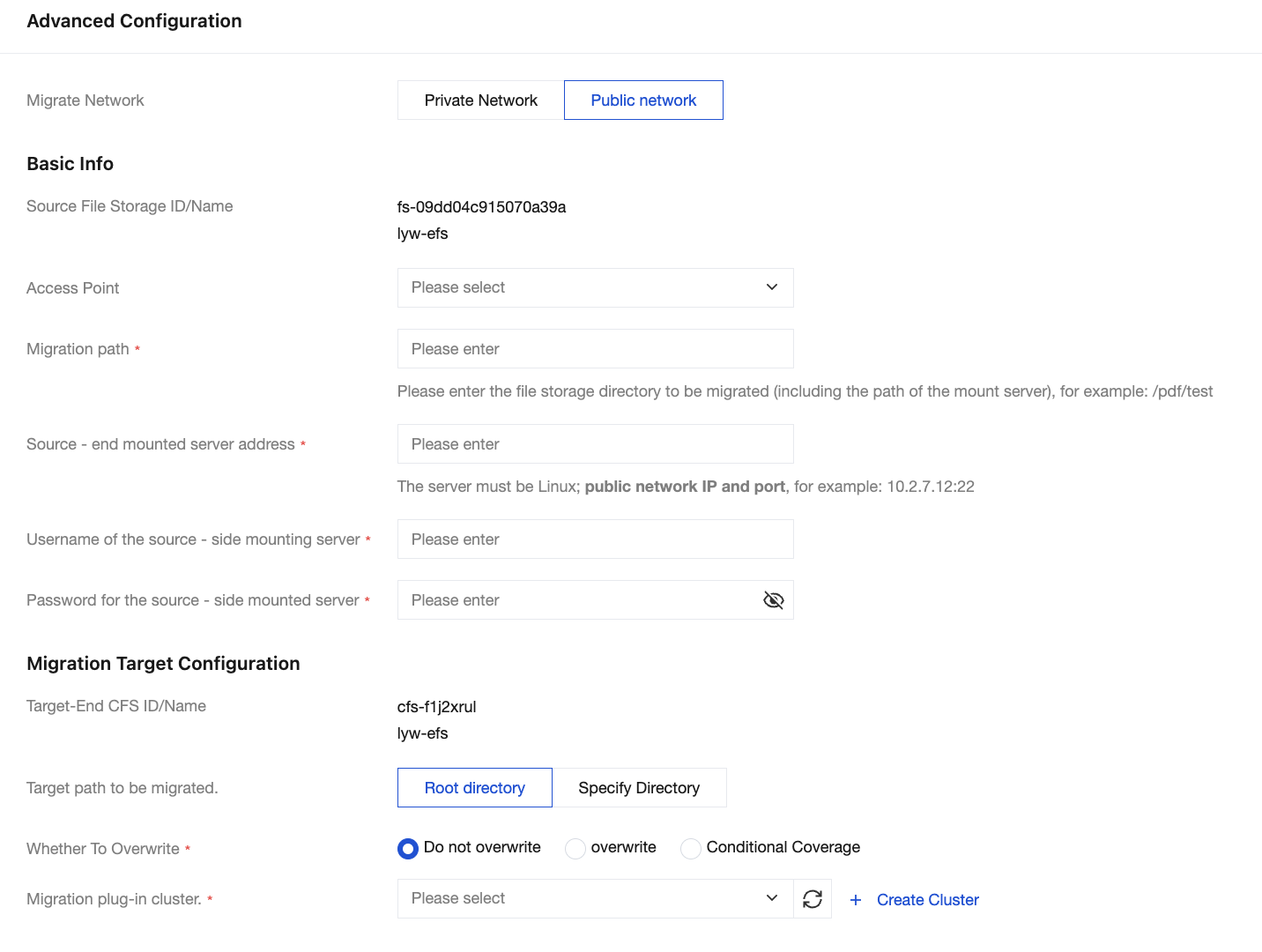Image resolution: width=1262 pixels, height=952 pixels.
Task: Focus the Migration path input field
Action: [595, 349]
